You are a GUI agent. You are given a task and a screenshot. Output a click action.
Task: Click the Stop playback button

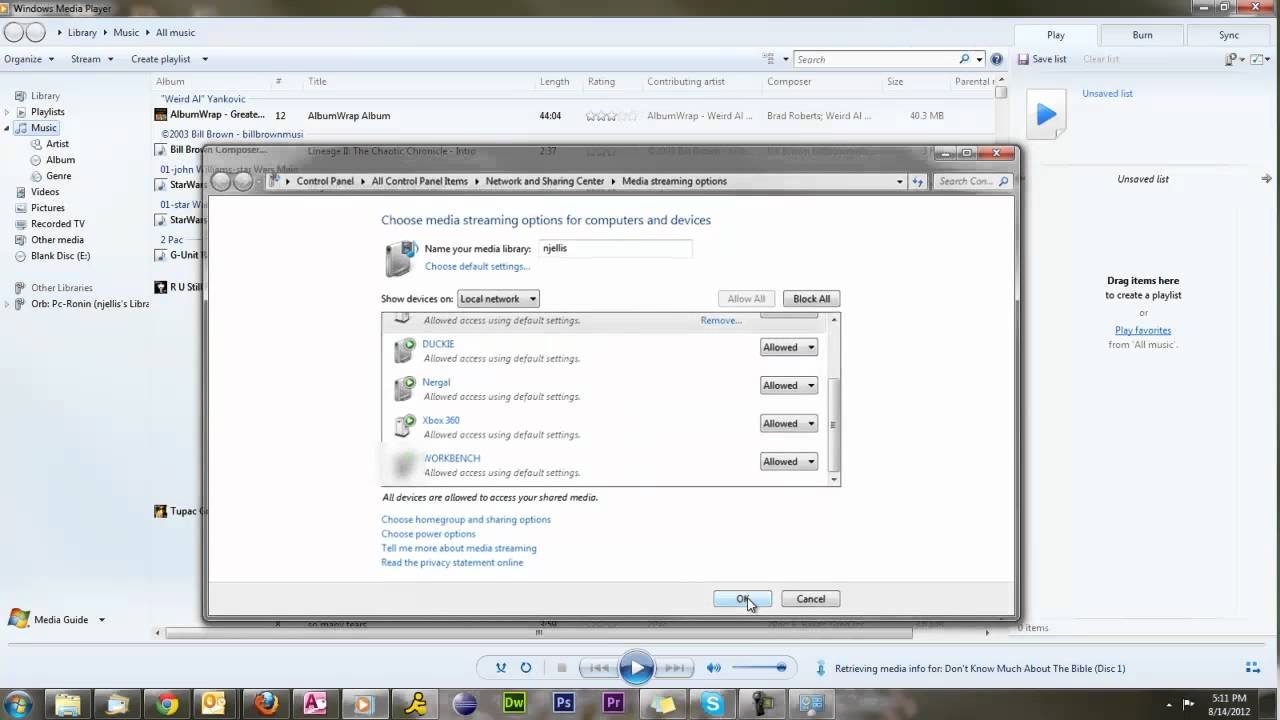pos(562,667)
